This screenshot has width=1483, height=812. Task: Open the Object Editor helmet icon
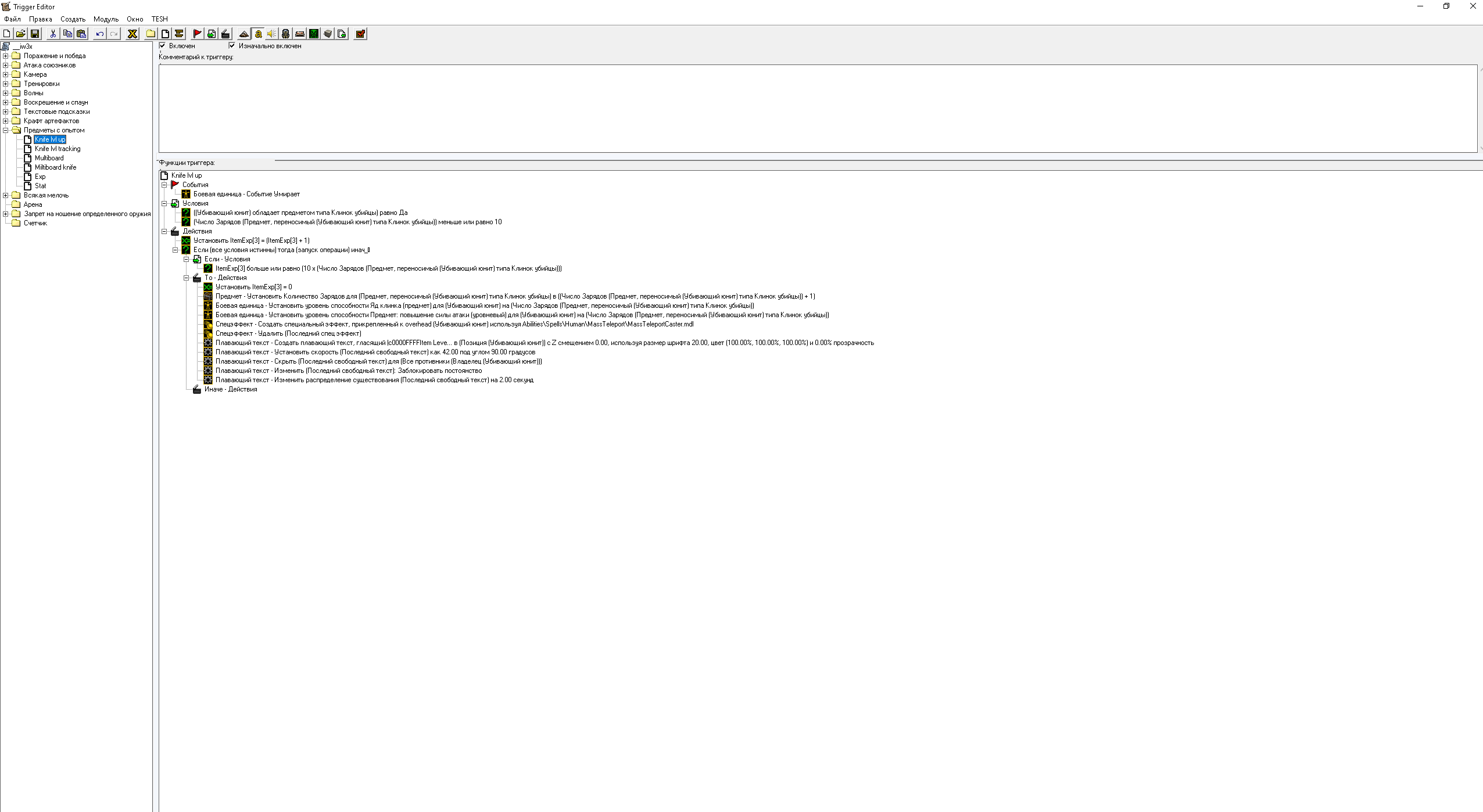(285, 34)
